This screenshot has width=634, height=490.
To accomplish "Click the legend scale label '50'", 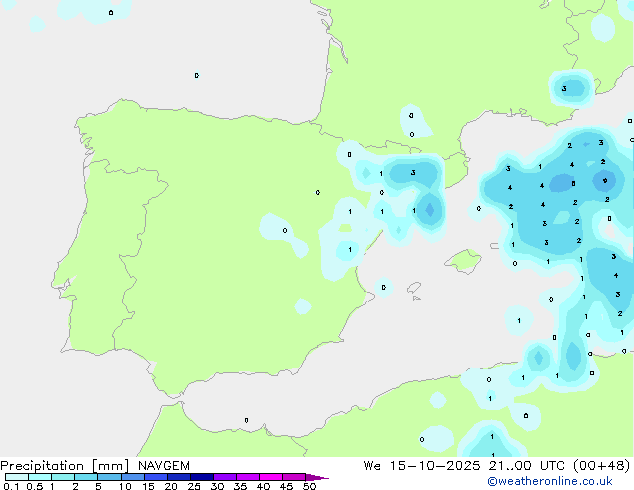I will tap(310, 486).
